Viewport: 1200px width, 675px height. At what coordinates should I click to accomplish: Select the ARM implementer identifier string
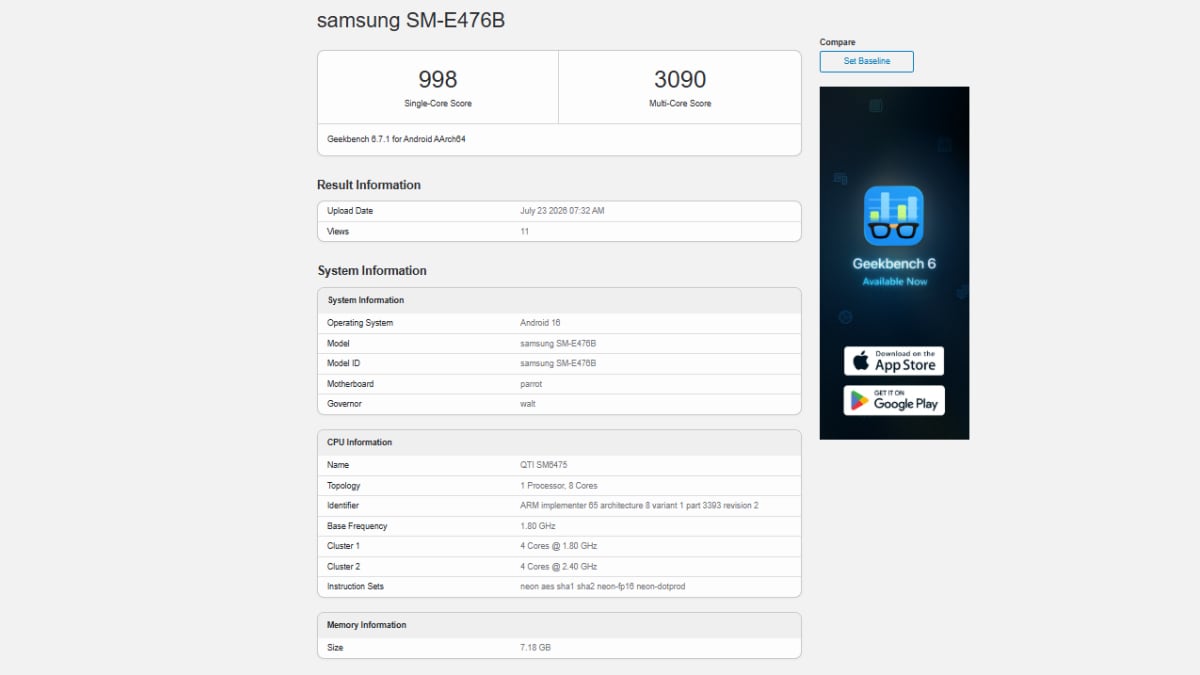pyautogui.click(x=639, y=506)
